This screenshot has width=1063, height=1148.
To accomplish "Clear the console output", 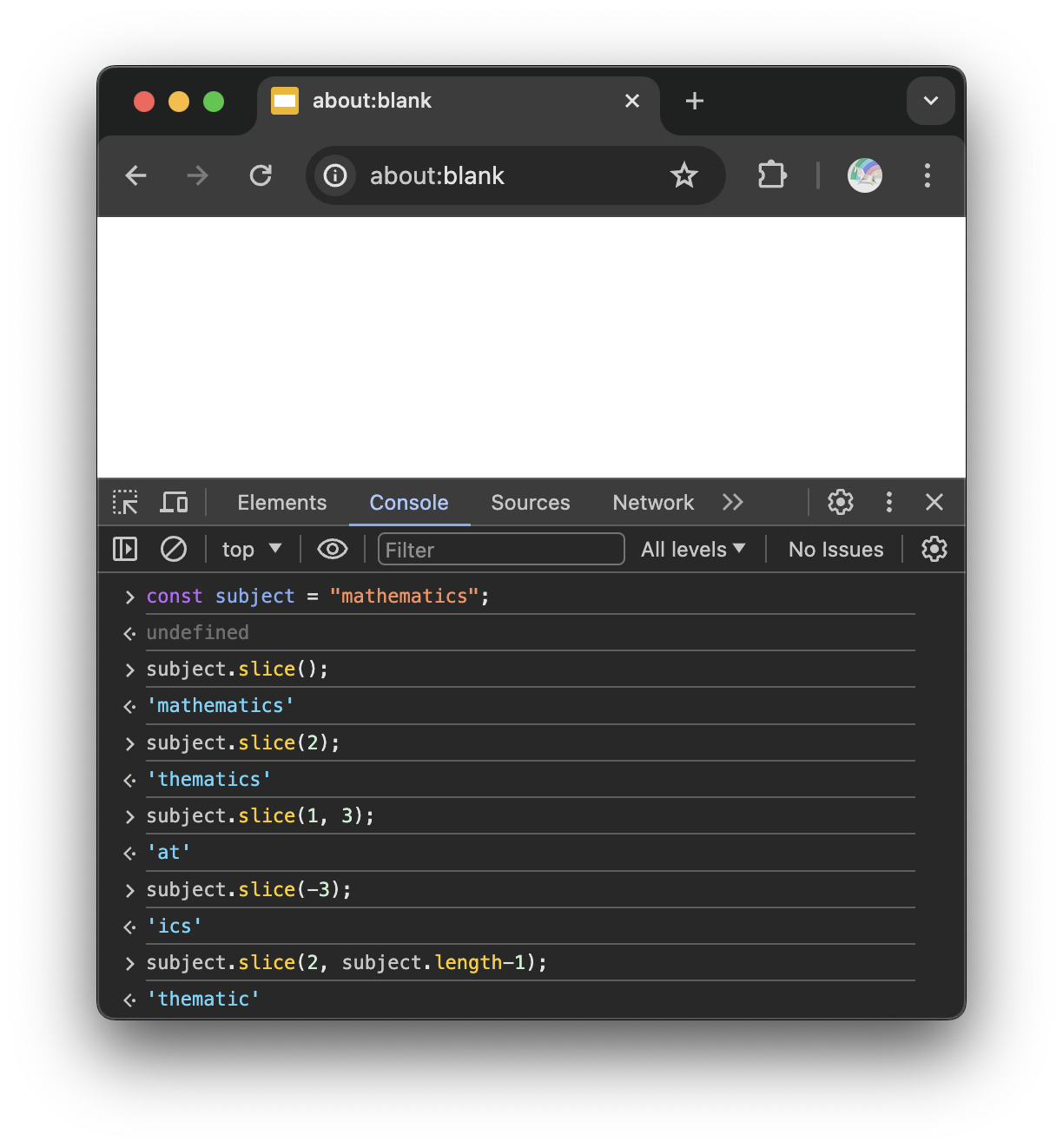I will (x=174, y=549).
